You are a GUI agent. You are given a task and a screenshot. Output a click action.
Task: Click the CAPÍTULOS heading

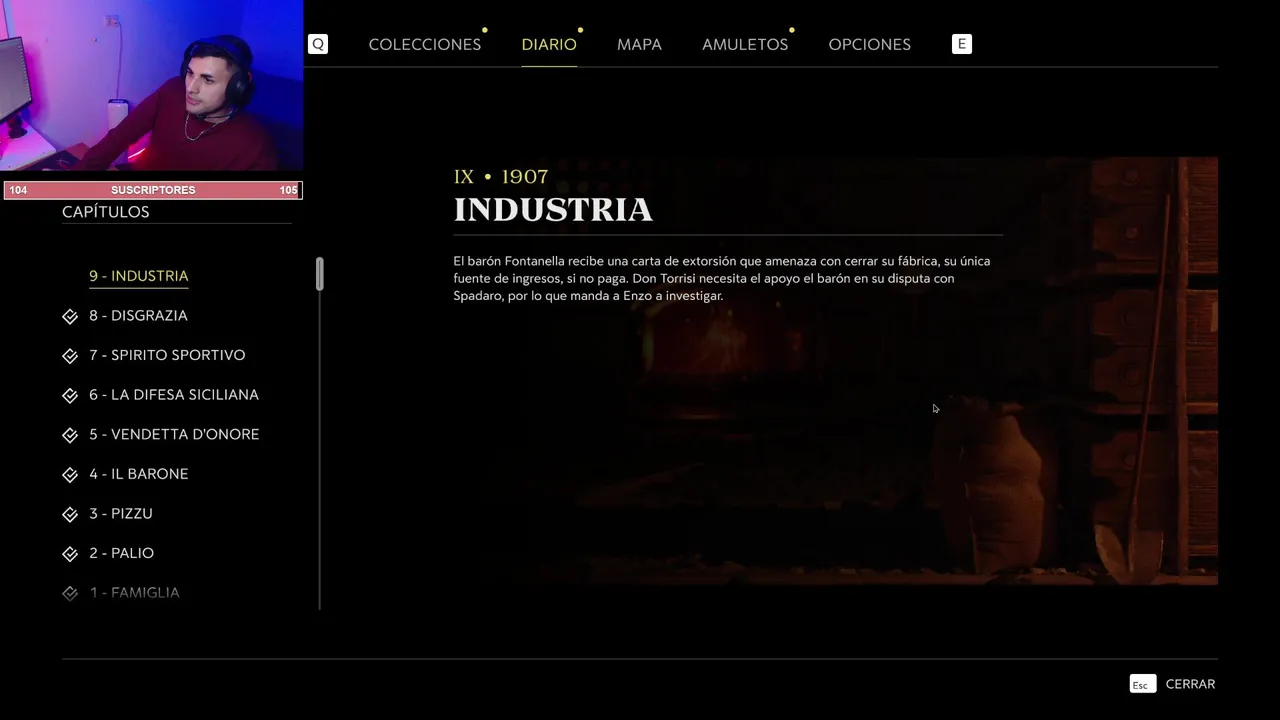pyautogui.click(x=106, y=212)
